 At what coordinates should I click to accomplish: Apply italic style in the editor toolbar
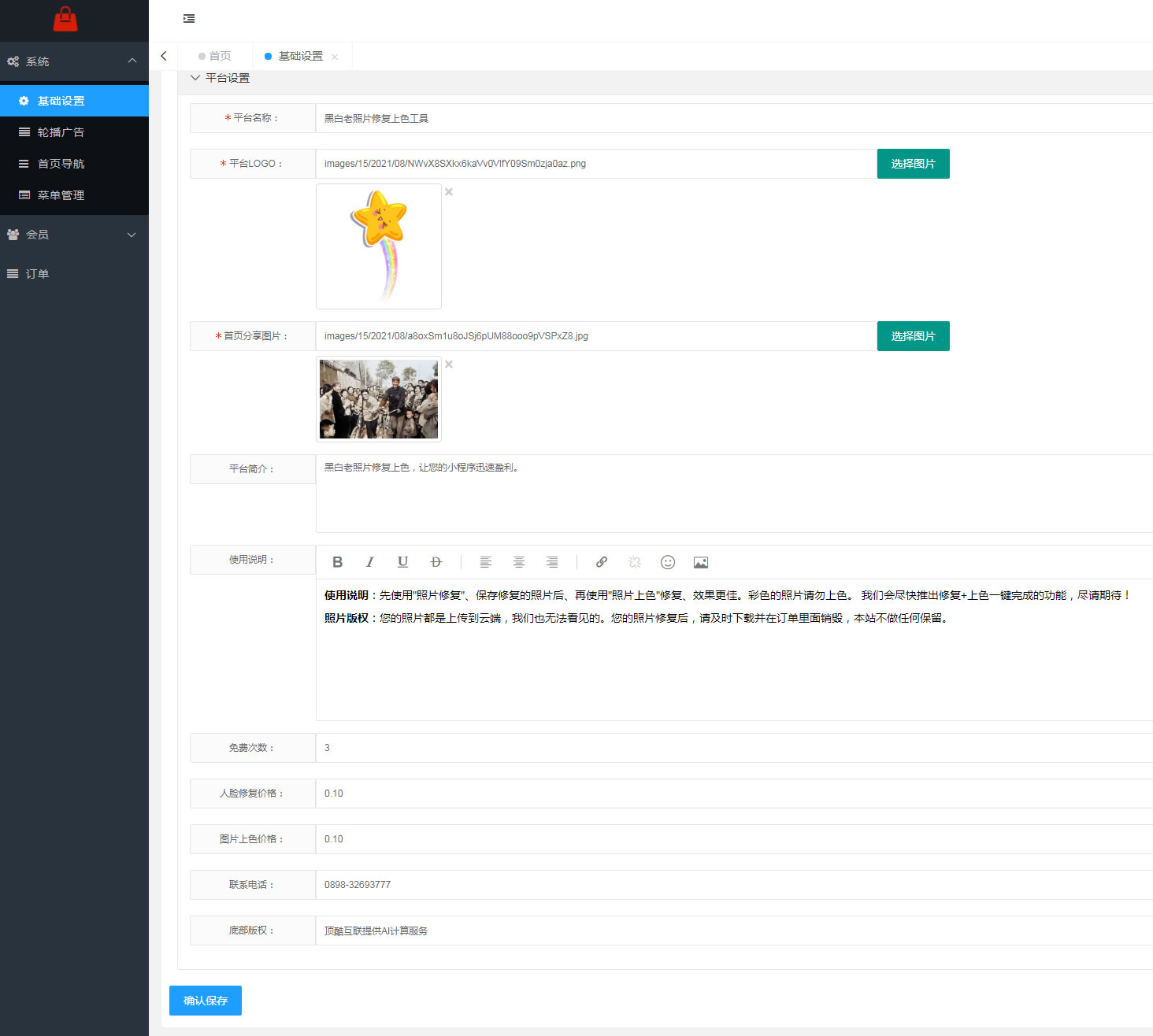pos(369,562)
